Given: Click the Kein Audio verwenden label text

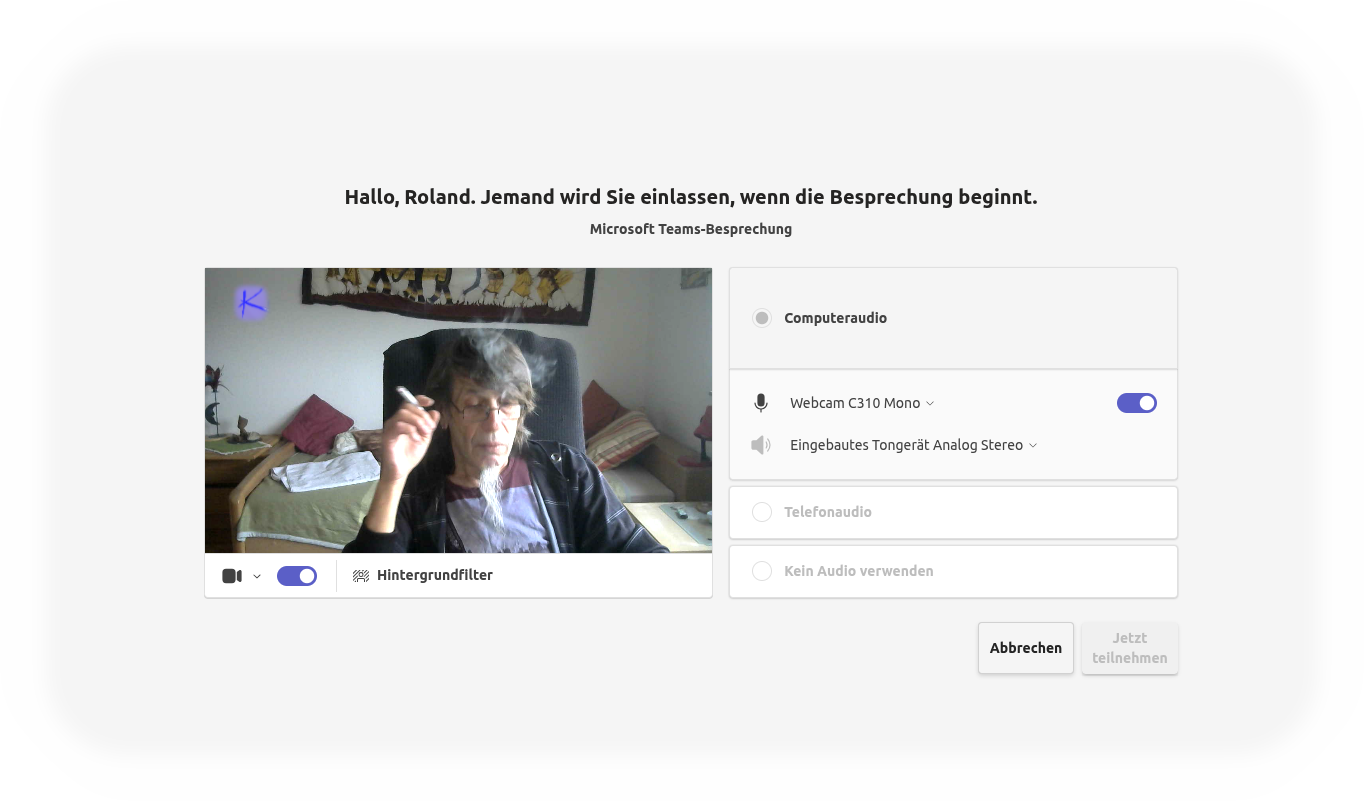Looking at the screenshot, I should click(858, 571).
